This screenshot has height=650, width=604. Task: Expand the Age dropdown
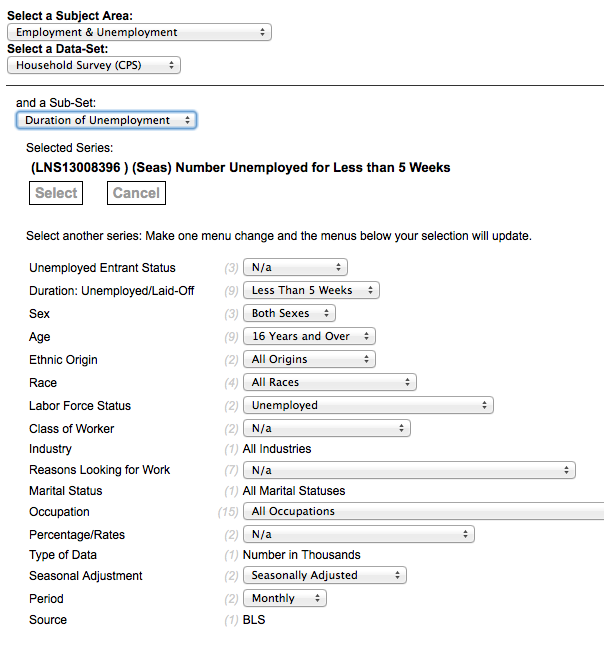coord(309,336)
